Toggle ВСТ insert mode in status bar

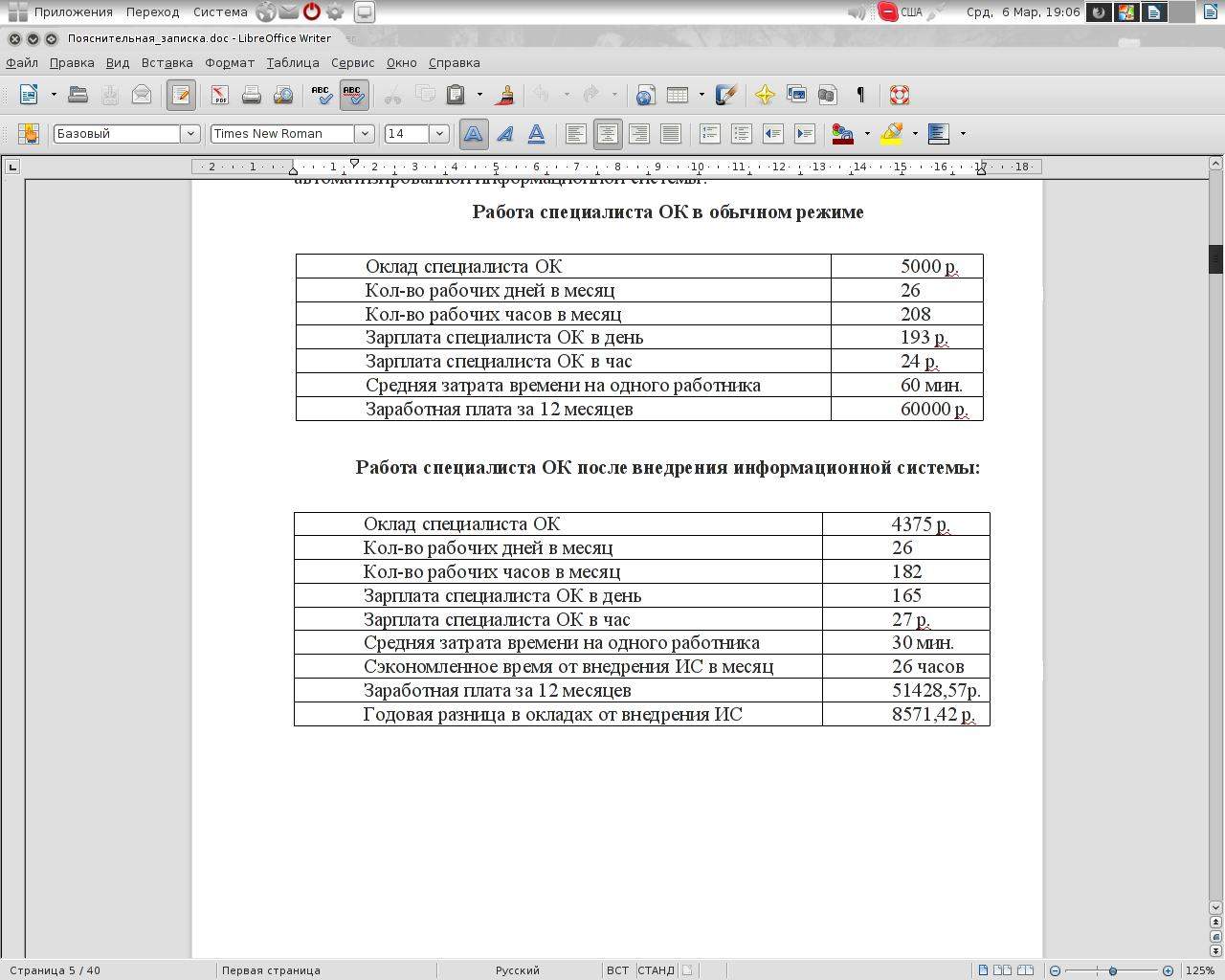coord(617,970)
